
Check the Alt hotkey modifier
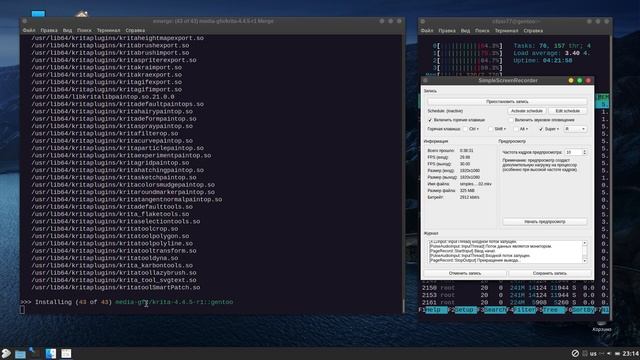(x=516, y=129)
